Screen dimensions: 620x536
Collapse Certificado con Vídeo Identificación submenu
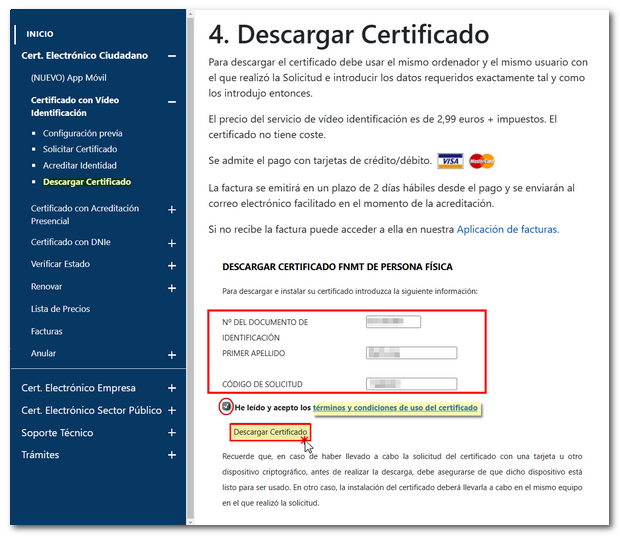(172, 102)
